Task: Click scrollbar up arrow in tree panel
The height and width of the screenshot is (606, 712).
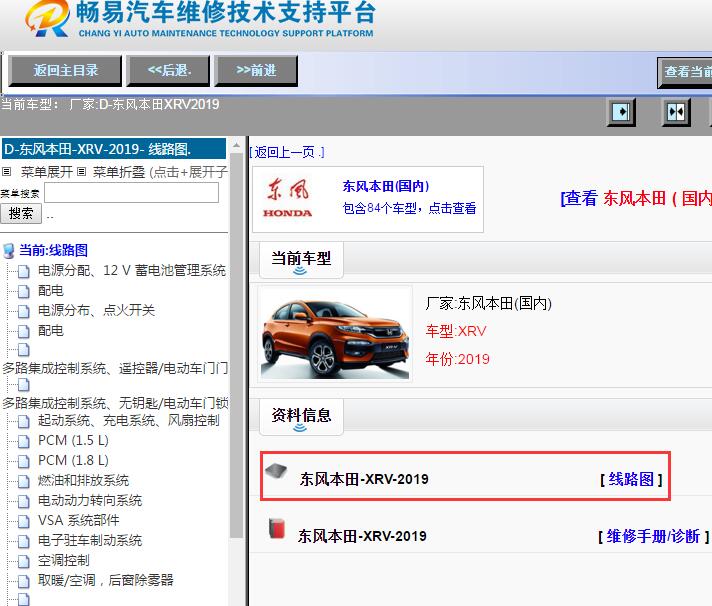Action: pyautogui.click(x=236, y=145)
